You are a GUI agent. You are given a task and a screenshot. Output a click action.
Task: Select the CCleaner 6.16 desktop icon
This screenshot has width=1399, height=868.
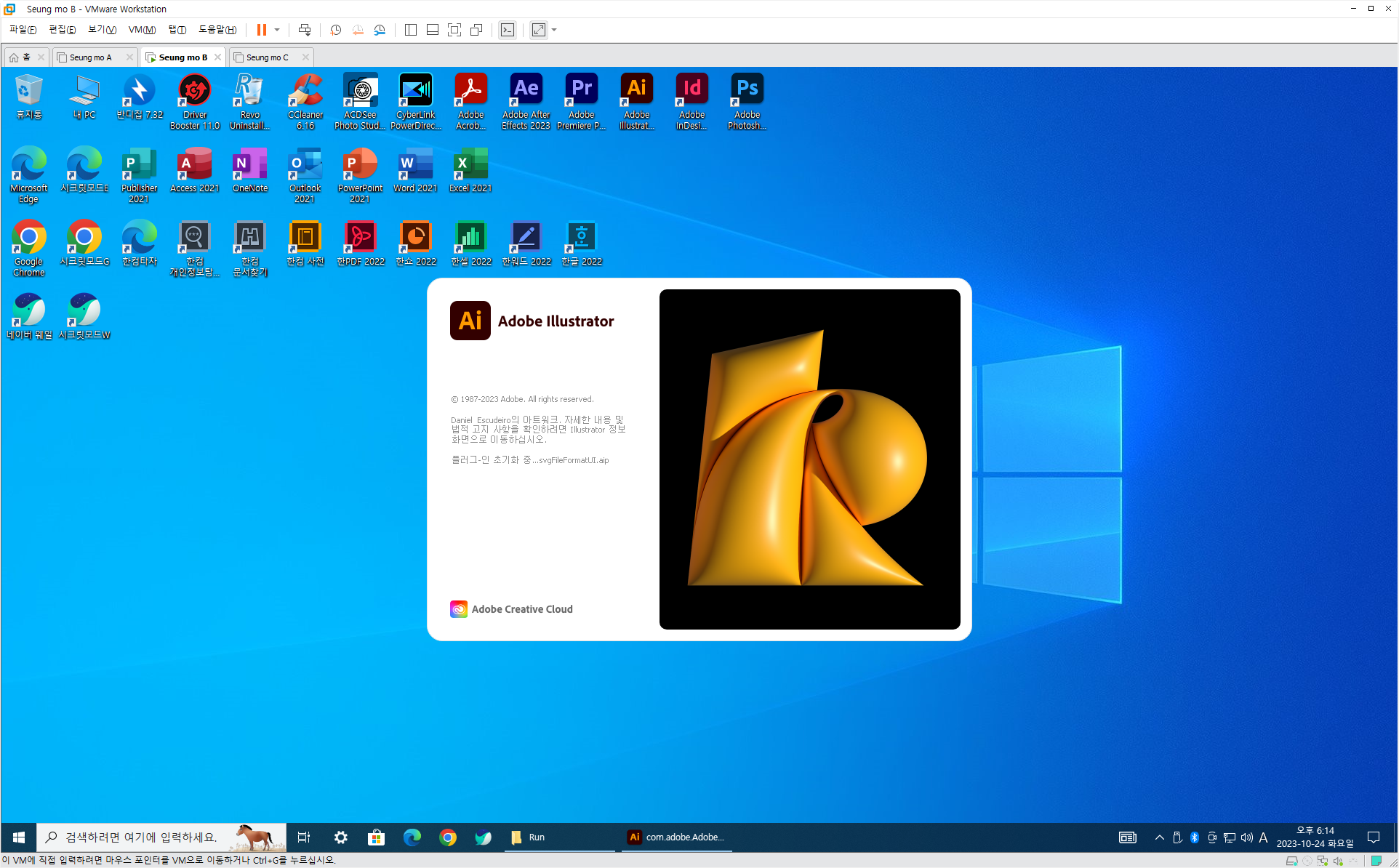[305, 101]
